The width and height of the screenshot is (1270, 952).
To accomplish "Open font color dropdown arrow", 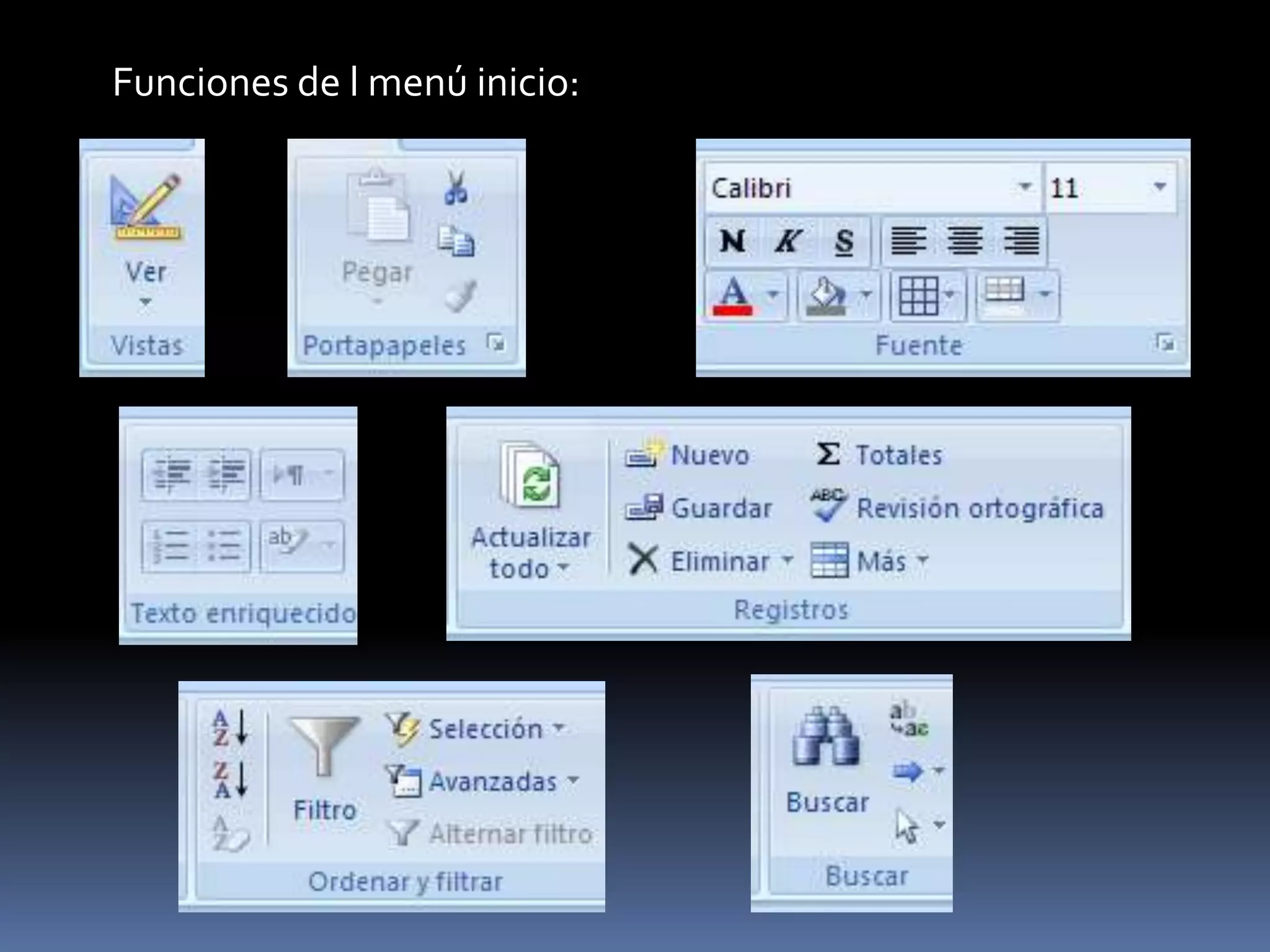I will (773, 294).
